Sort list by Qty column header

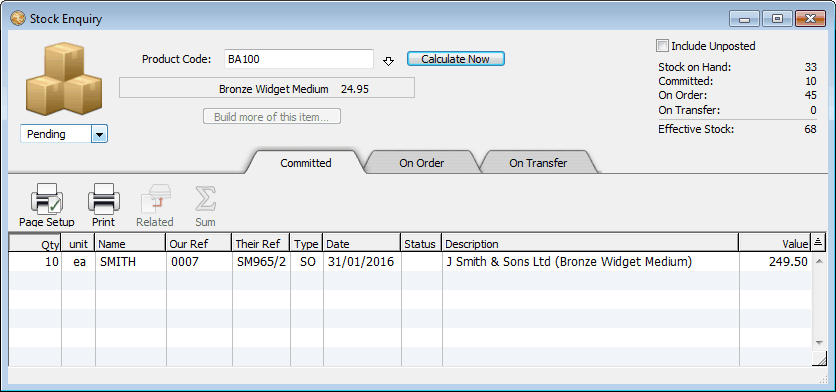point(35,243)
